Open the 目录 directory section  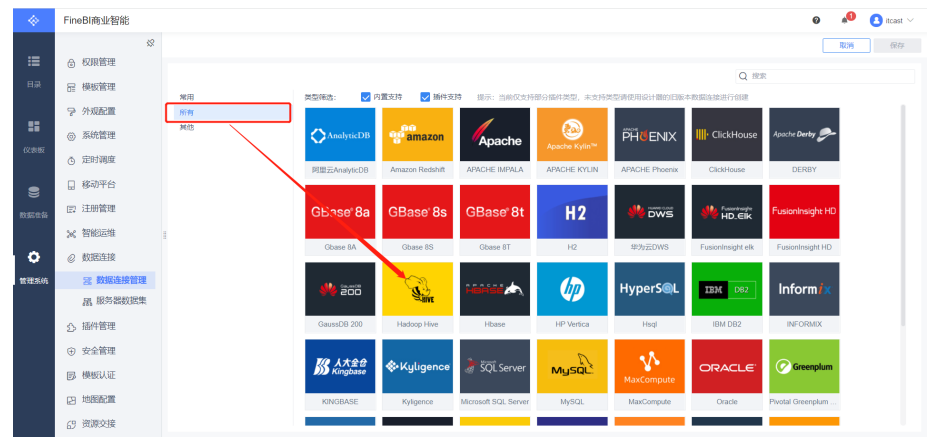[x=34, y=72]
